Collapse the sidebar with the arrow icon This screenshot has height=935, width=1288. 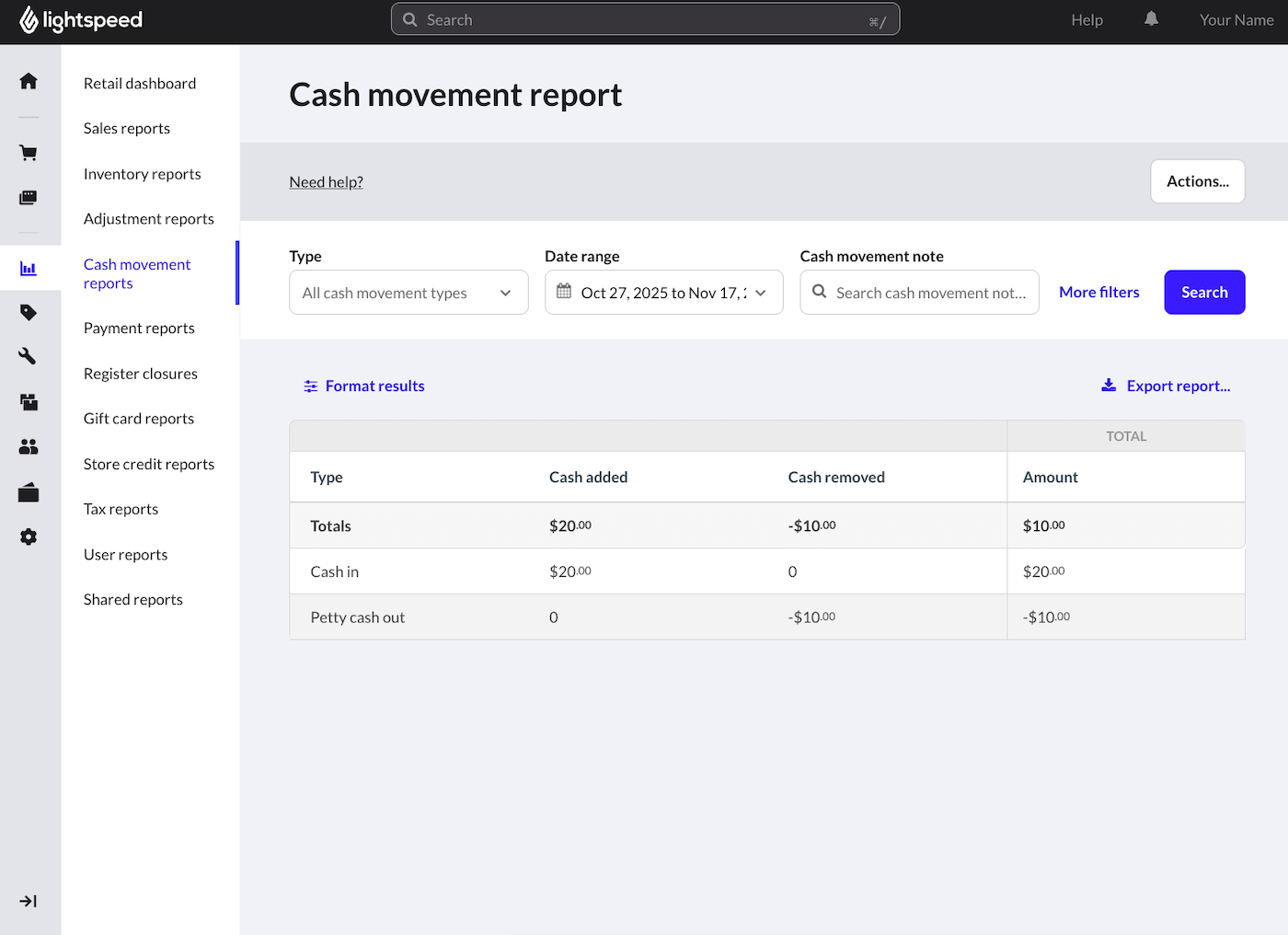pyautogui.click(x=29, y=901)
